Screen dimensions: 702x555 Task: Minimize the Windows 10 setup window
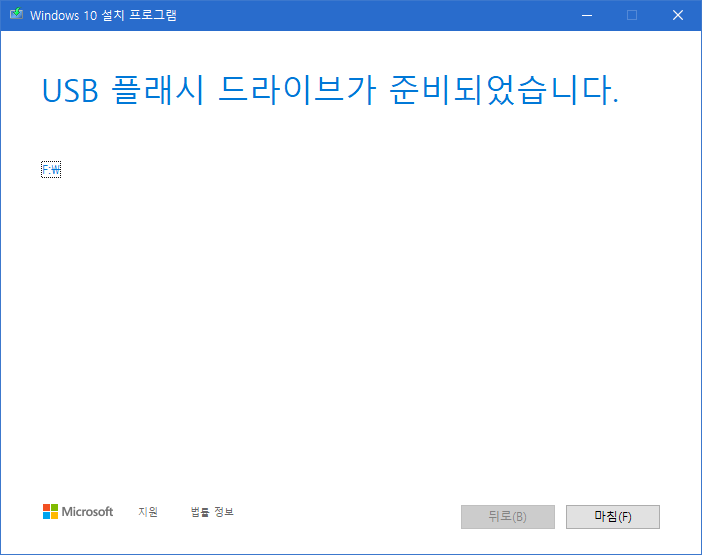click(587, 15)
